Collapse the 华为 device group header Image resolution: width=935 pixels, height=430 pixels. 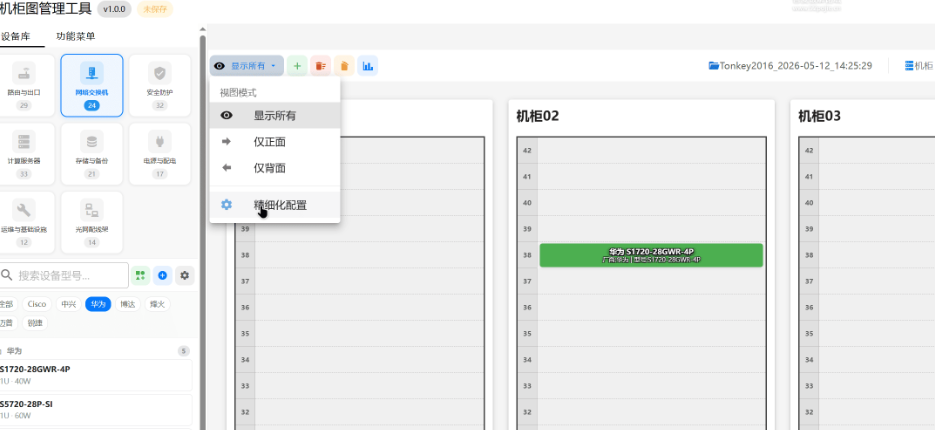coord(95,351)
